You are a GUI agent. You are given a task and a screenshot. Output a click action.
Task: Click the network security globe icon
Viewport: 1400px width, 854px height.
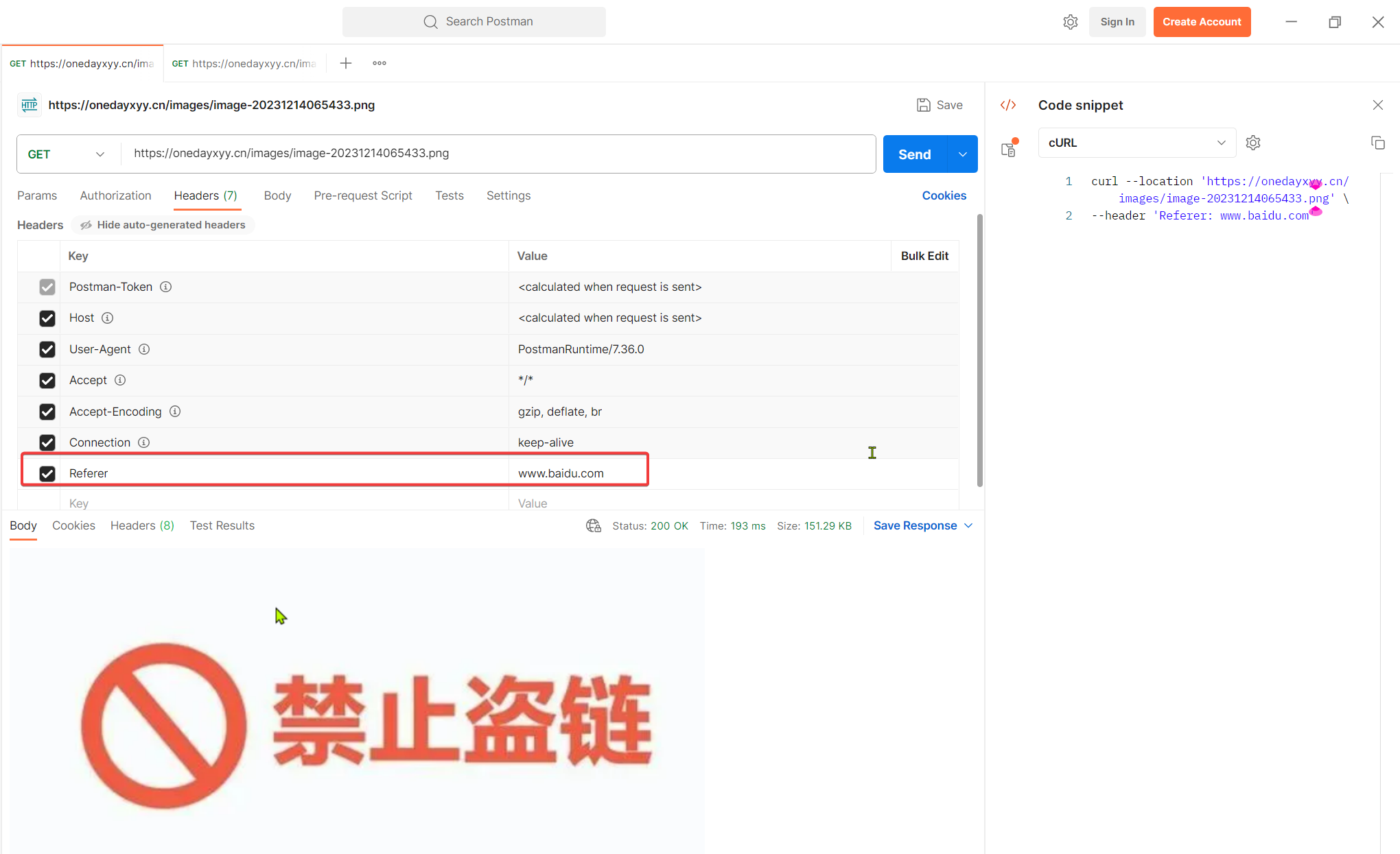593,525
